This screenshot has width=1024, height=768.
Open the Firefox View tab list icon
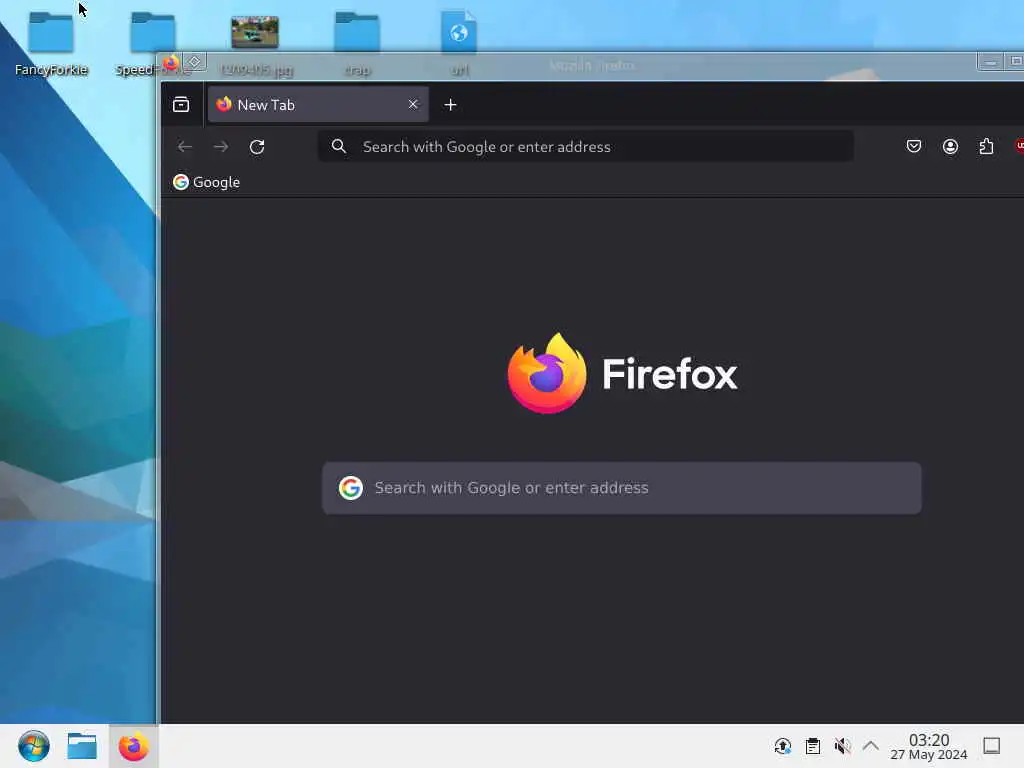click(x=181, y=104)
